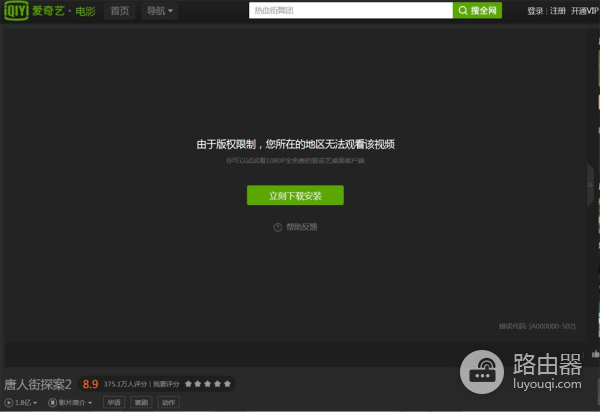This screenshot has height=412, width=600.
Task: Click the 喜剧 tag
Action: (141, 402)
